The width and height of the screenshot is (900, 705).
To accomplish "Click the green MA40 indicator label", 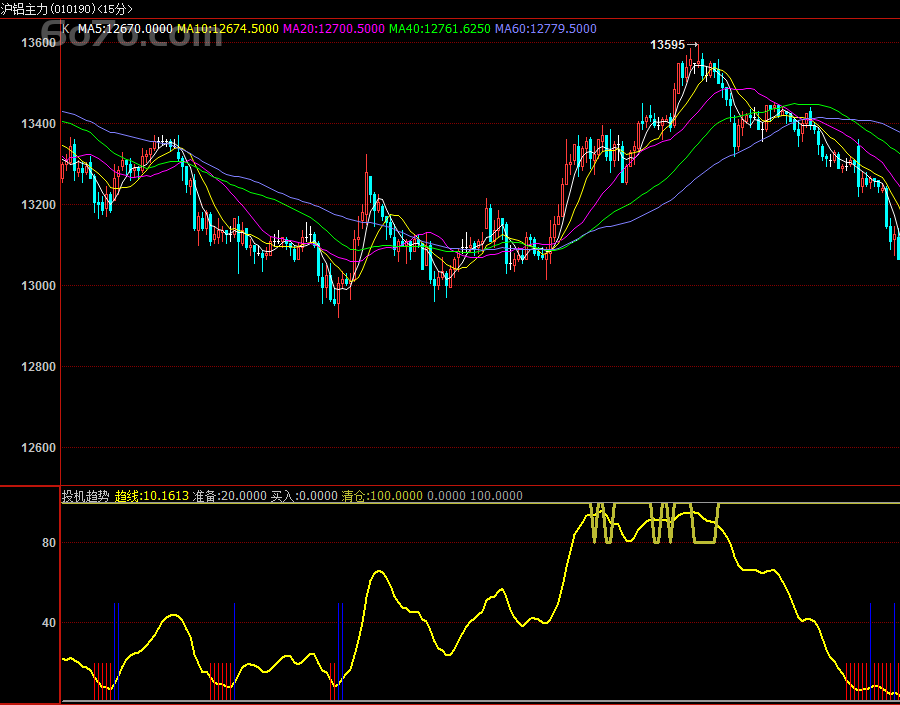I will pos(439,29).
